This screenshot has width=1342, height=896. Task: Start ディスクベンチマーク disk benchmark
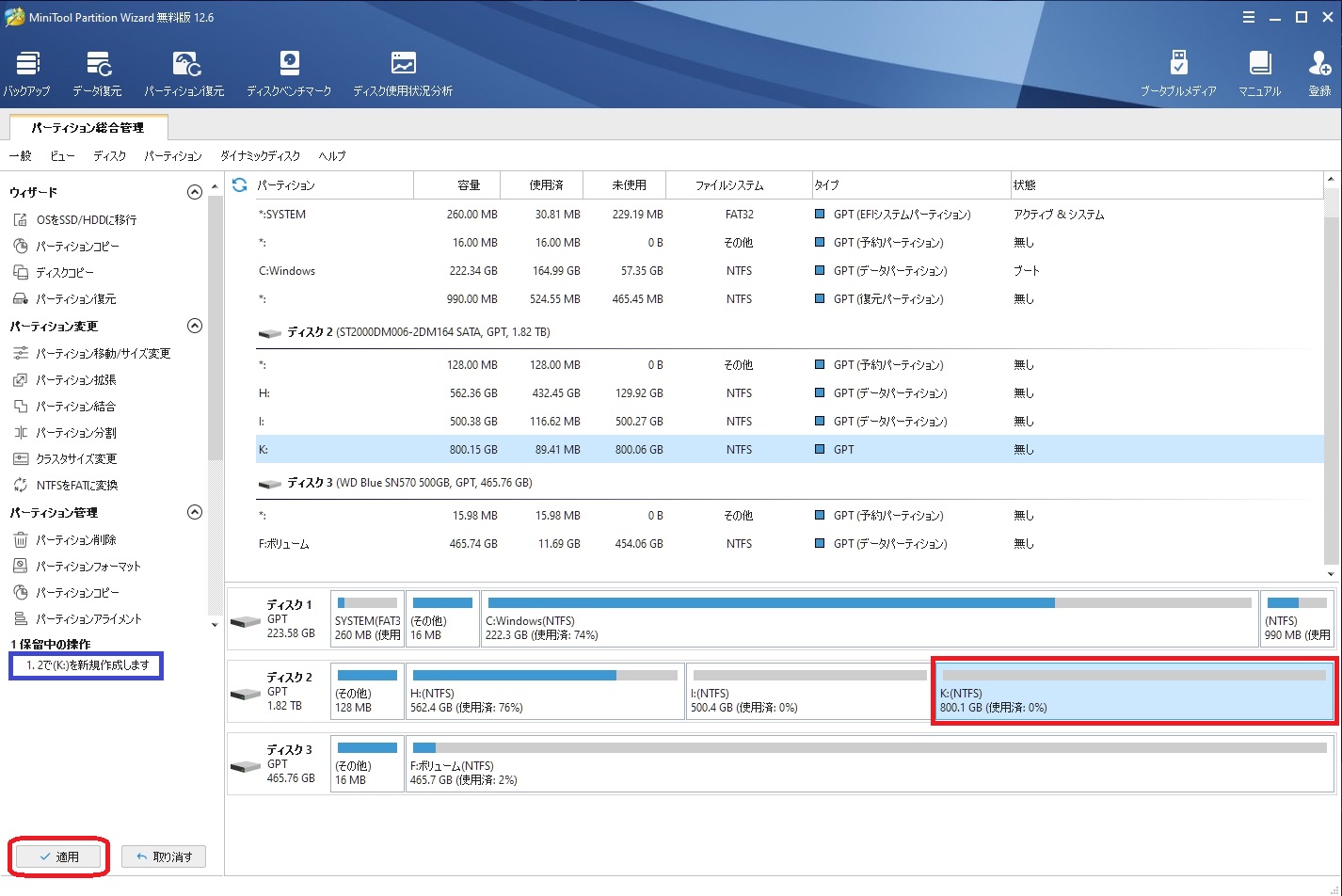click(289, 74)
